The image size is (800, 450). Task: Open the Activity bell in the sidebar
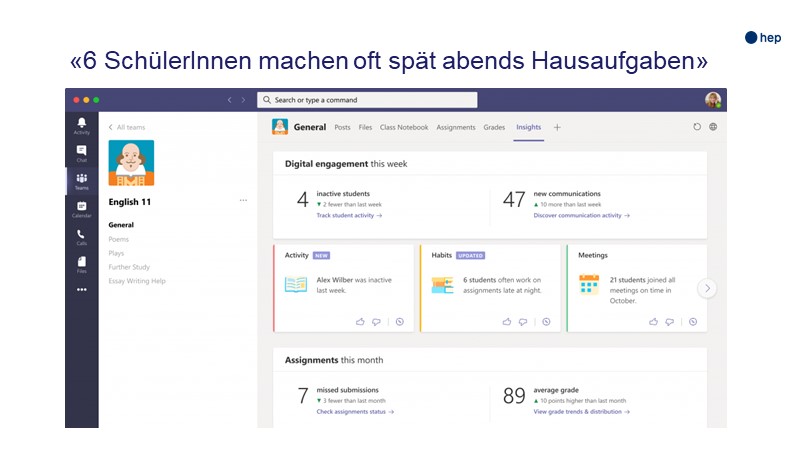pos(82,125)
